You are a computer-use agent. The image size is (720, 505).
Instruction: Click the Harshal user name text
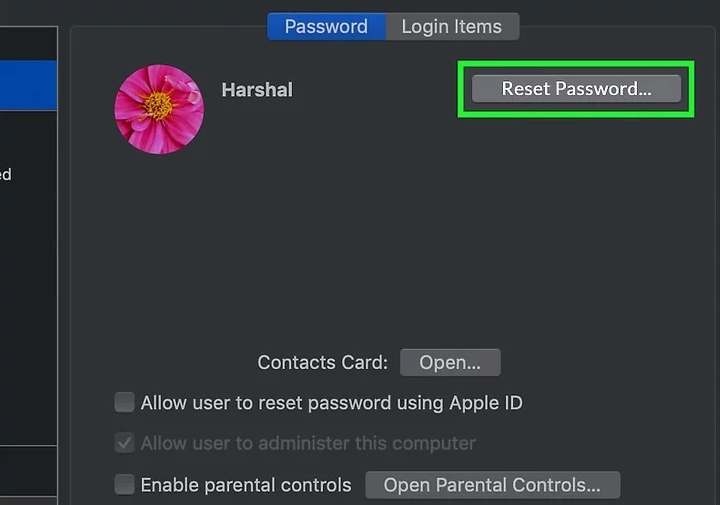coord(257,89)
